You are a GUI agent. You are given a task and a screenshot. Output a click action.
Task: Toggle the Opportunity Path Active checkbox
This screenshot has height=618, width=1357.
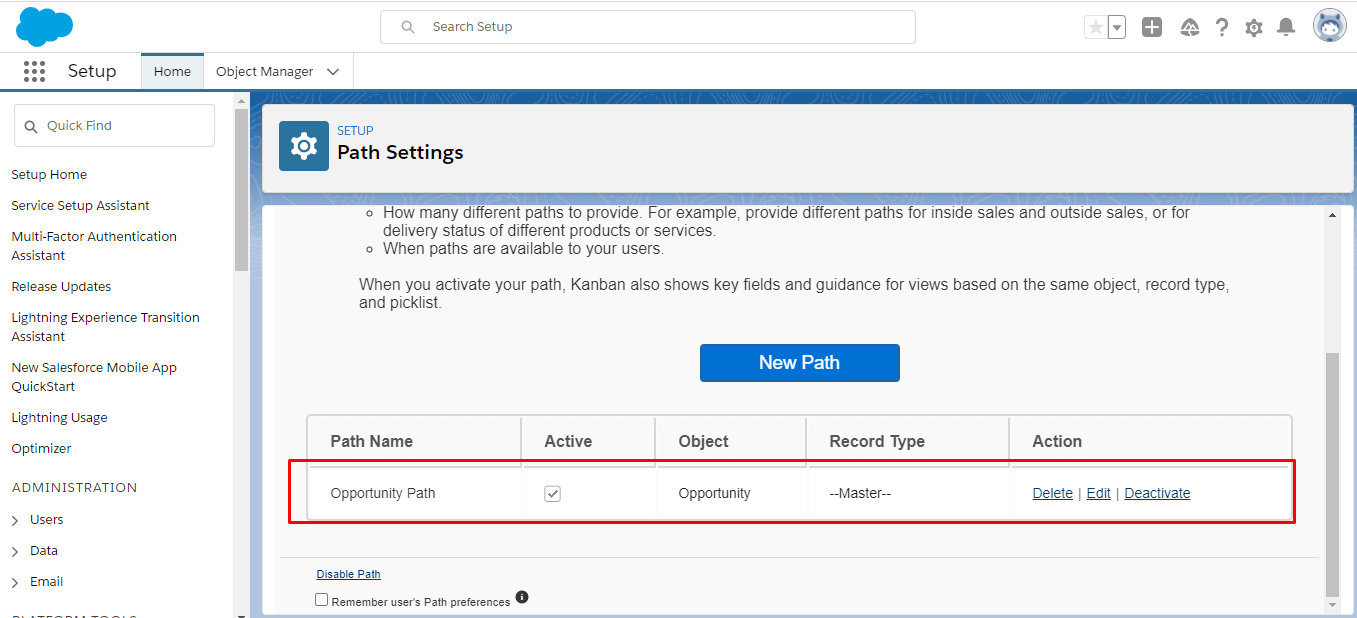(x=552, y=493)
